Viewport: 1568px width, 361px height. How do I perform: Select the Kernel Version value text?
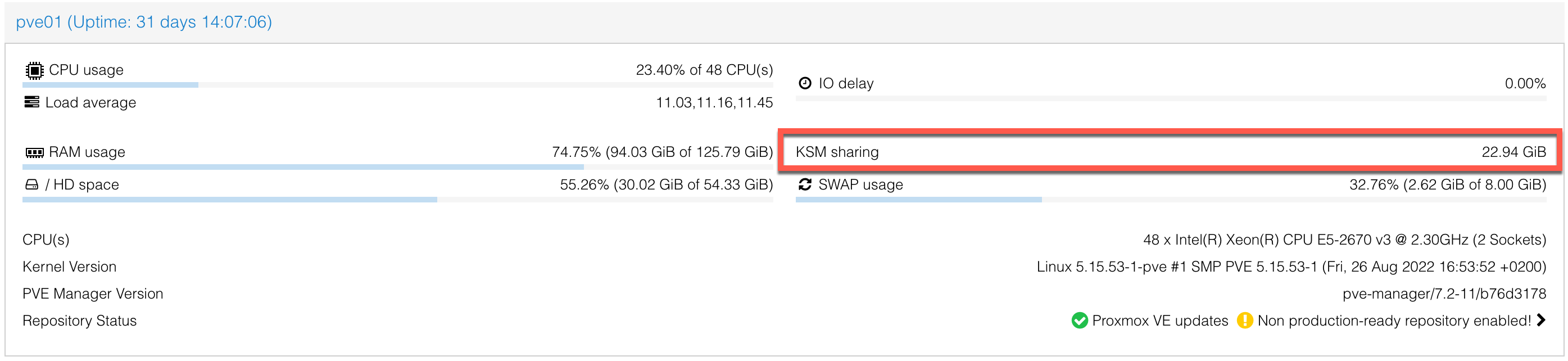[1291, 267]
